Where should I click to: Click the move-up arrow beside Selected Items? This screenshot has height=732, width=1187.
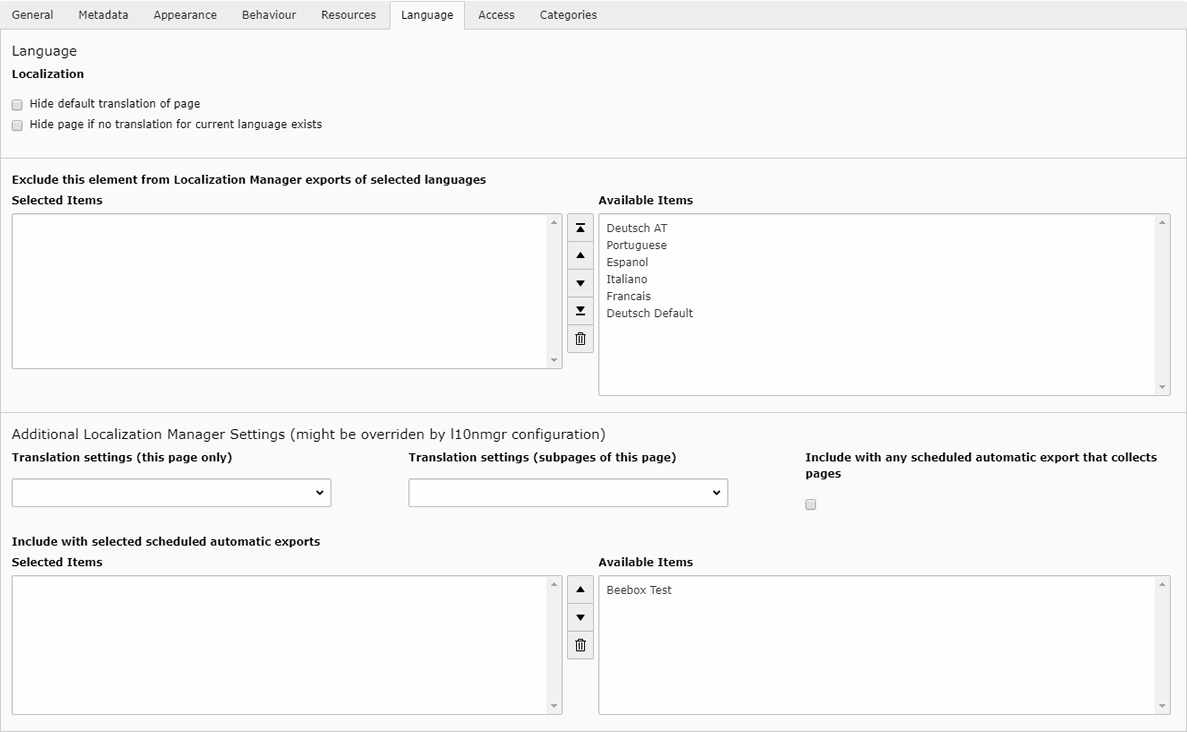pyautogui.click(x=580, y=255)
